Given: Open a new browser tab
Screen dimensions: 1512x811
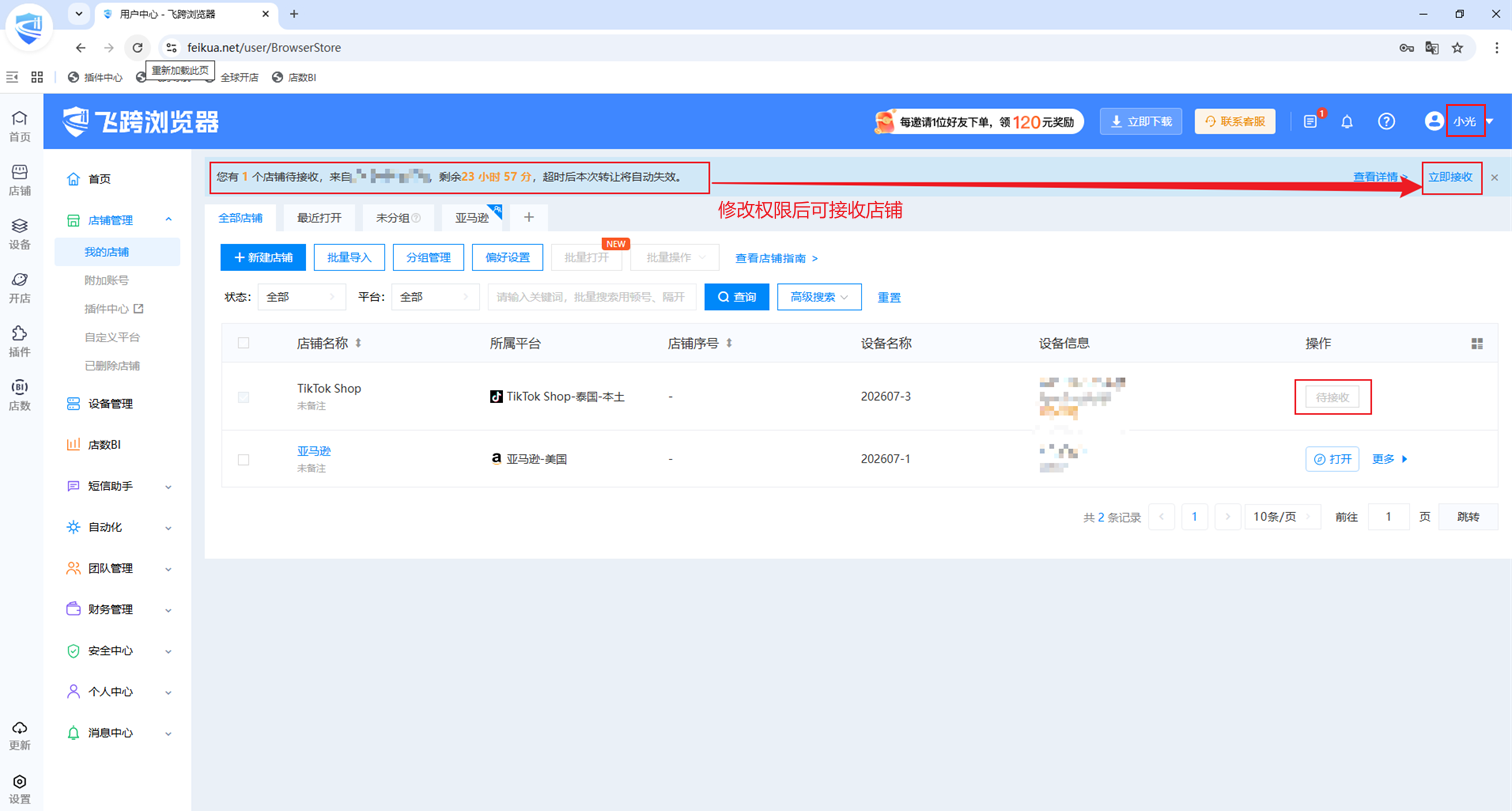Looking at the screenshot, I should 294,14.
